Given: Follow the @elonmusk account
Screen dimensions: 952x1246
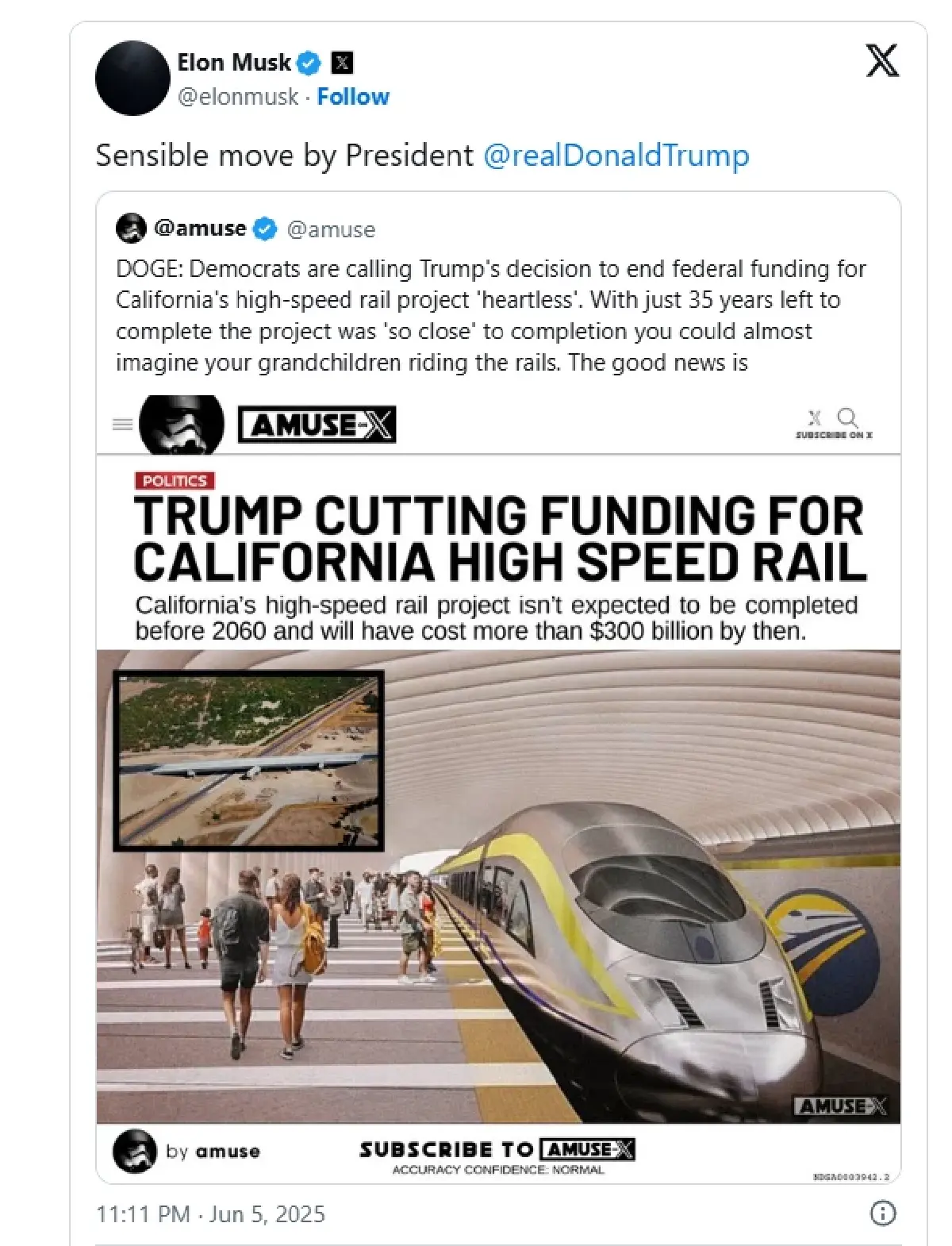Looking at the screenshot, I should click(x=353, y=97).
